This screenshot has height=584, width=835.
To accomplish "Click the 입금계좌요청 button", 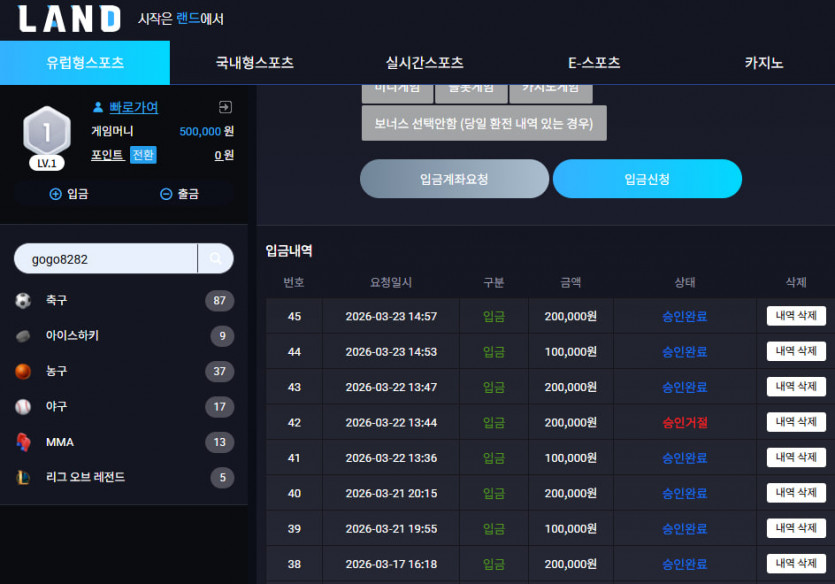I will click(454, 179).
